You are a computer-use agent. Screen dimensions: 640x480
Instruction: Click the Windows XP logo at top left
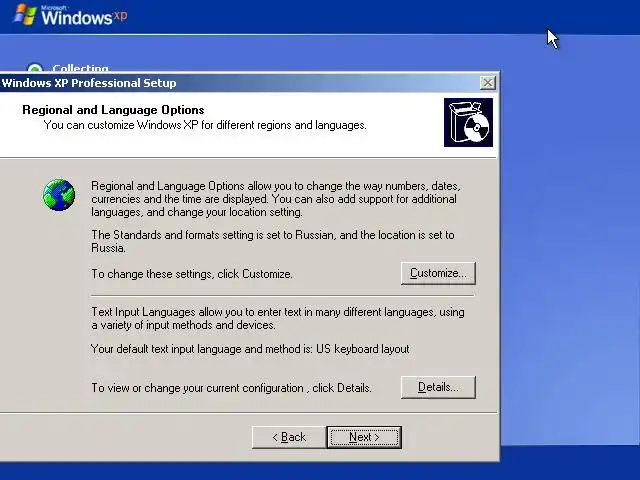[x=70, y=16]
